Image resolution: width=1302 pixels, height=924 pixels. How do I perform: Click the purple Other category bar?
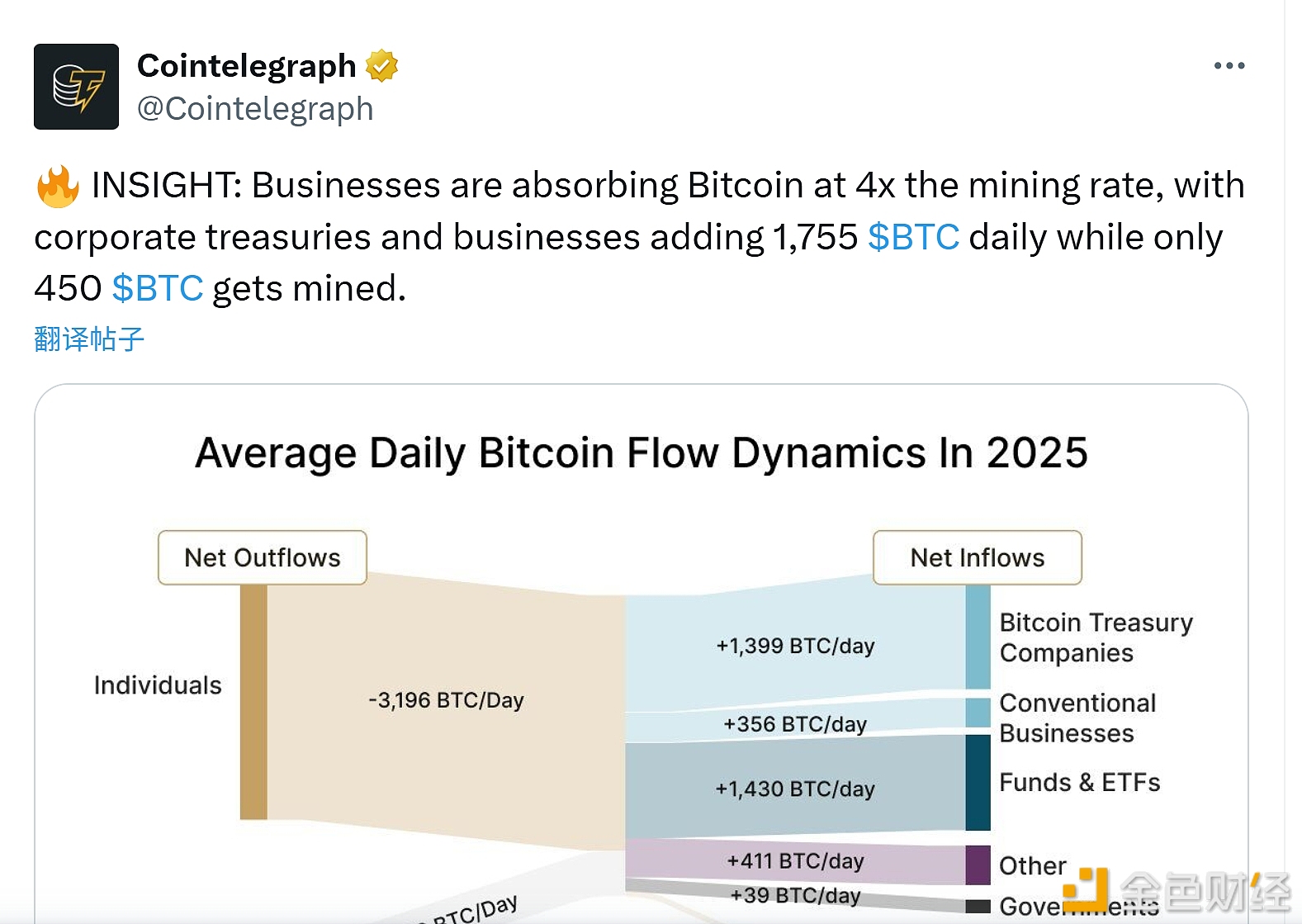coord(978,865)
